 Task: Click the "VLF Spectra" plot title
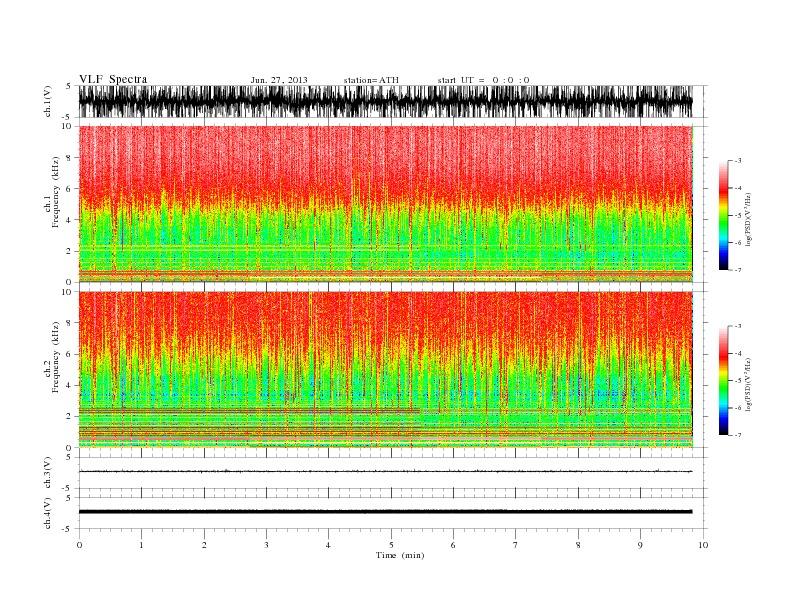(113, 79)
